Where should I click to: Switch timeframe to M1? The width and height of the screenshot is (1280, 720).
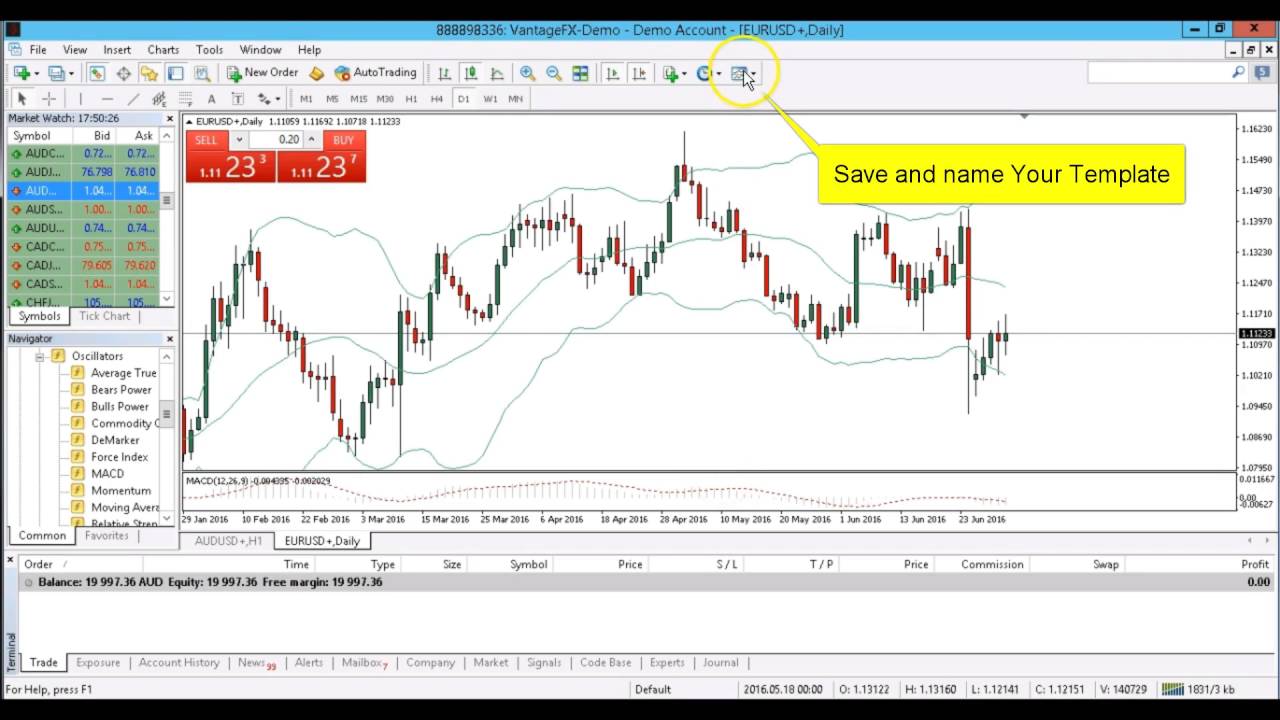(306, 99)
